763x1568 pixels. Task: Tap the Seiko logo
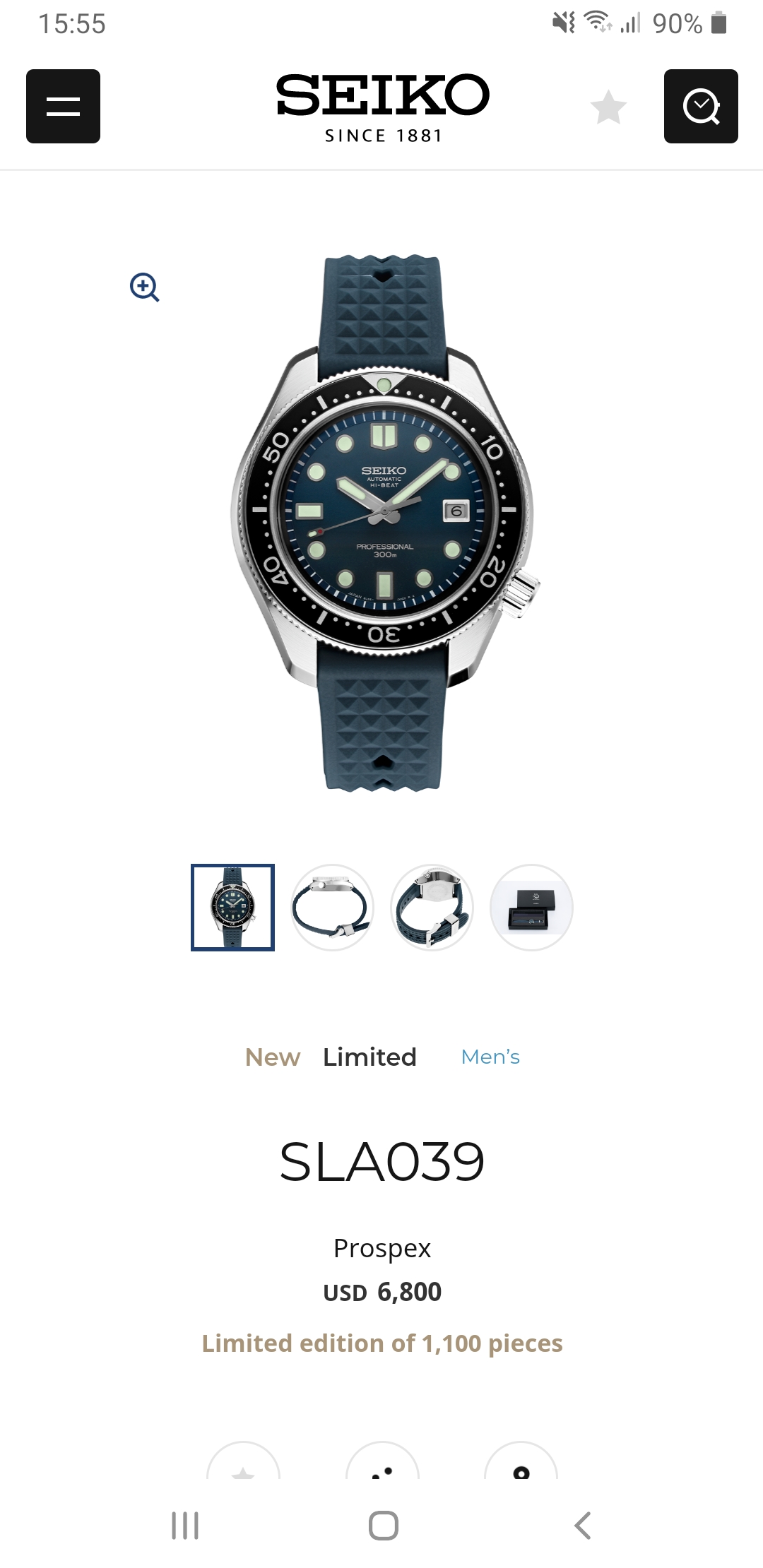click(382, 107)
